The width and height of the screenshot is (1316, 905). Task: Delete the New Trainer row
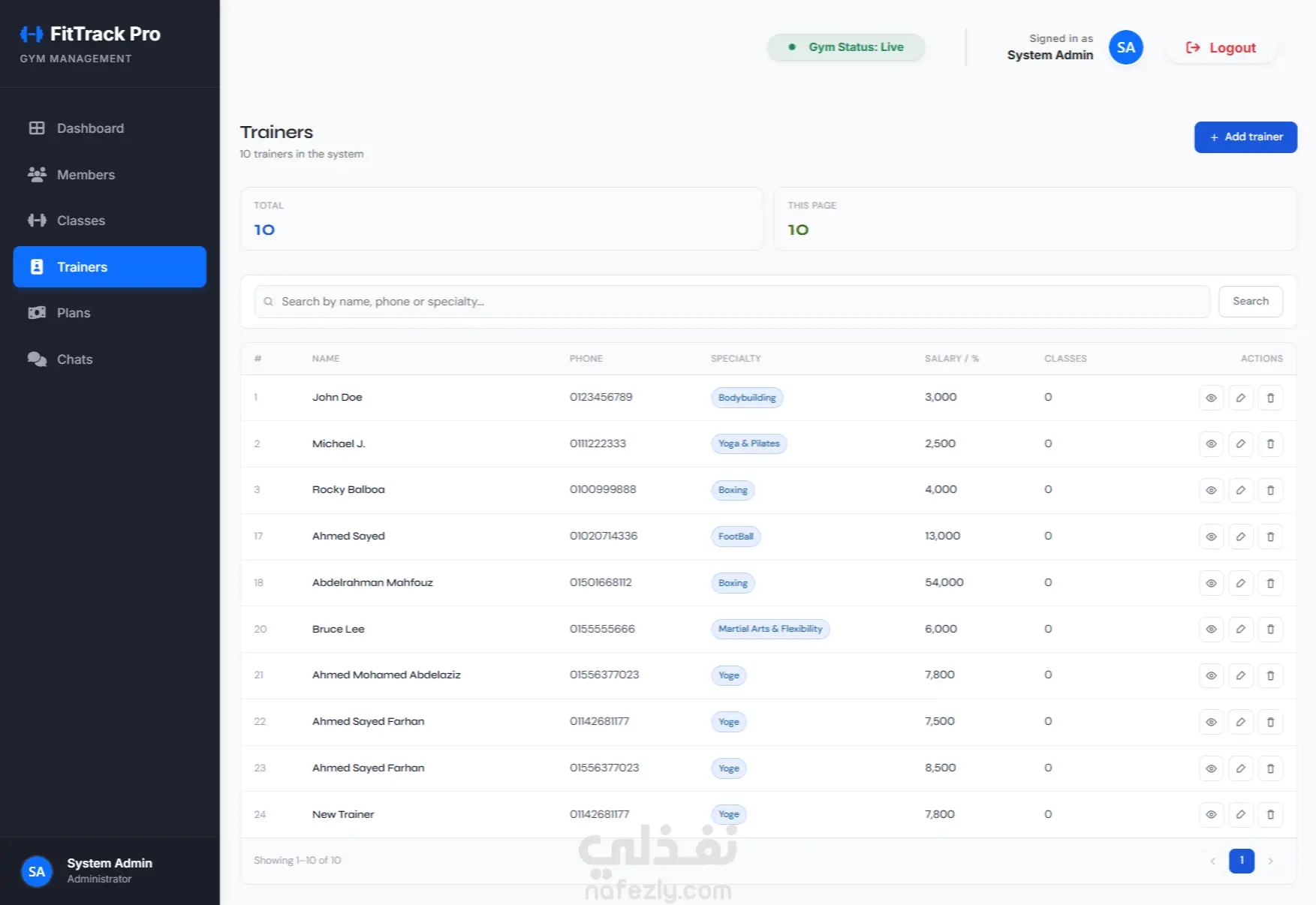tap(1270, 814)
